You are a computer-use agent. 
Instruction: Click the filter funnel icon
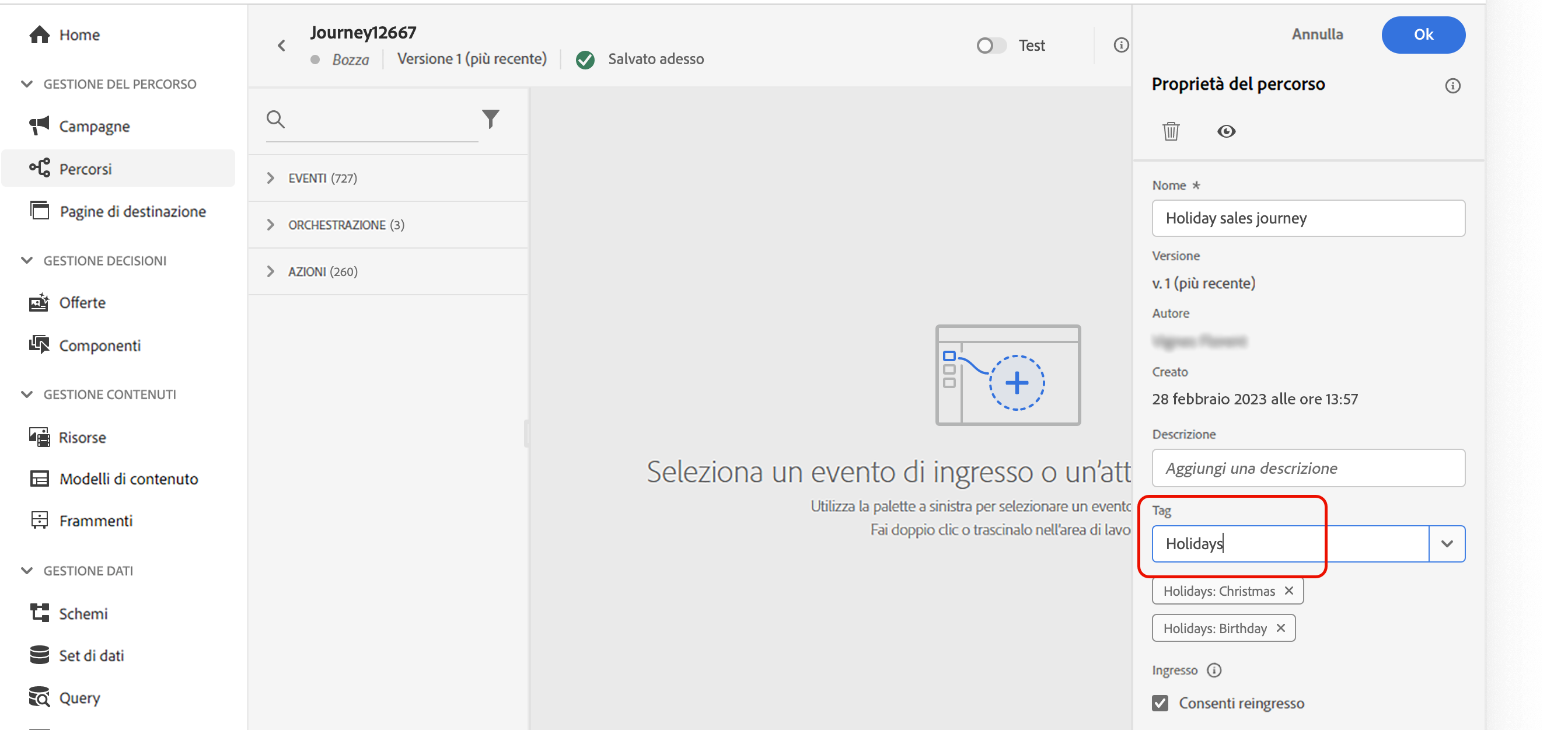click(x=491, y=118)
